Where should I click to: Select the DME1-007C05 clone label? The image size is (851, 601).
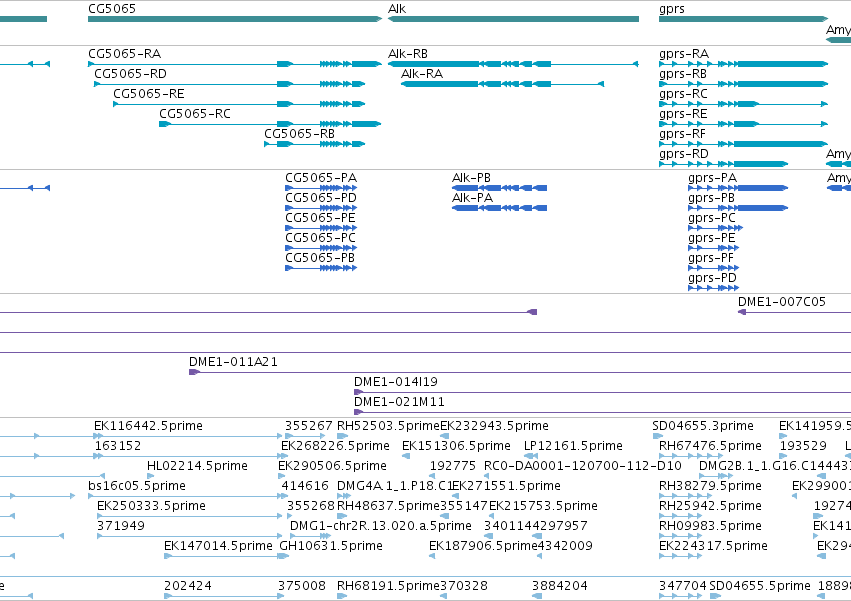point(782,302)
